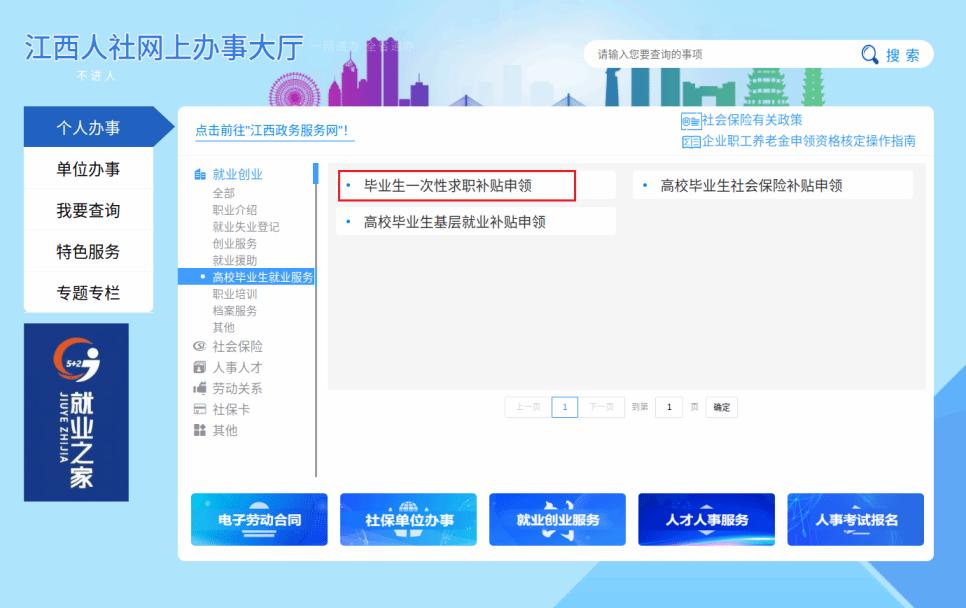Click the magnifier search icon

point(869,55)
